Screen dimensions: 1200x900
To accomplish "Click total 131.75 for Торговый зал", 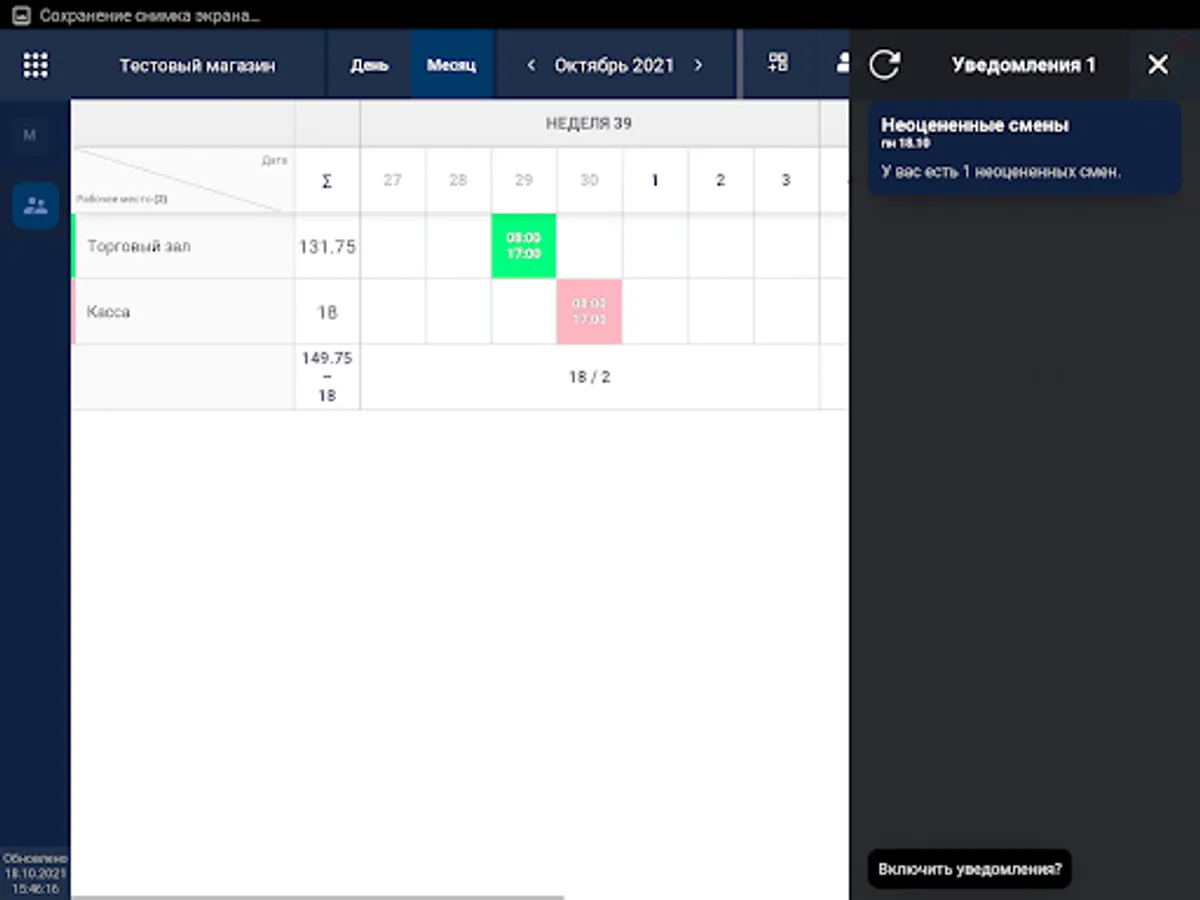I will 327,246.
